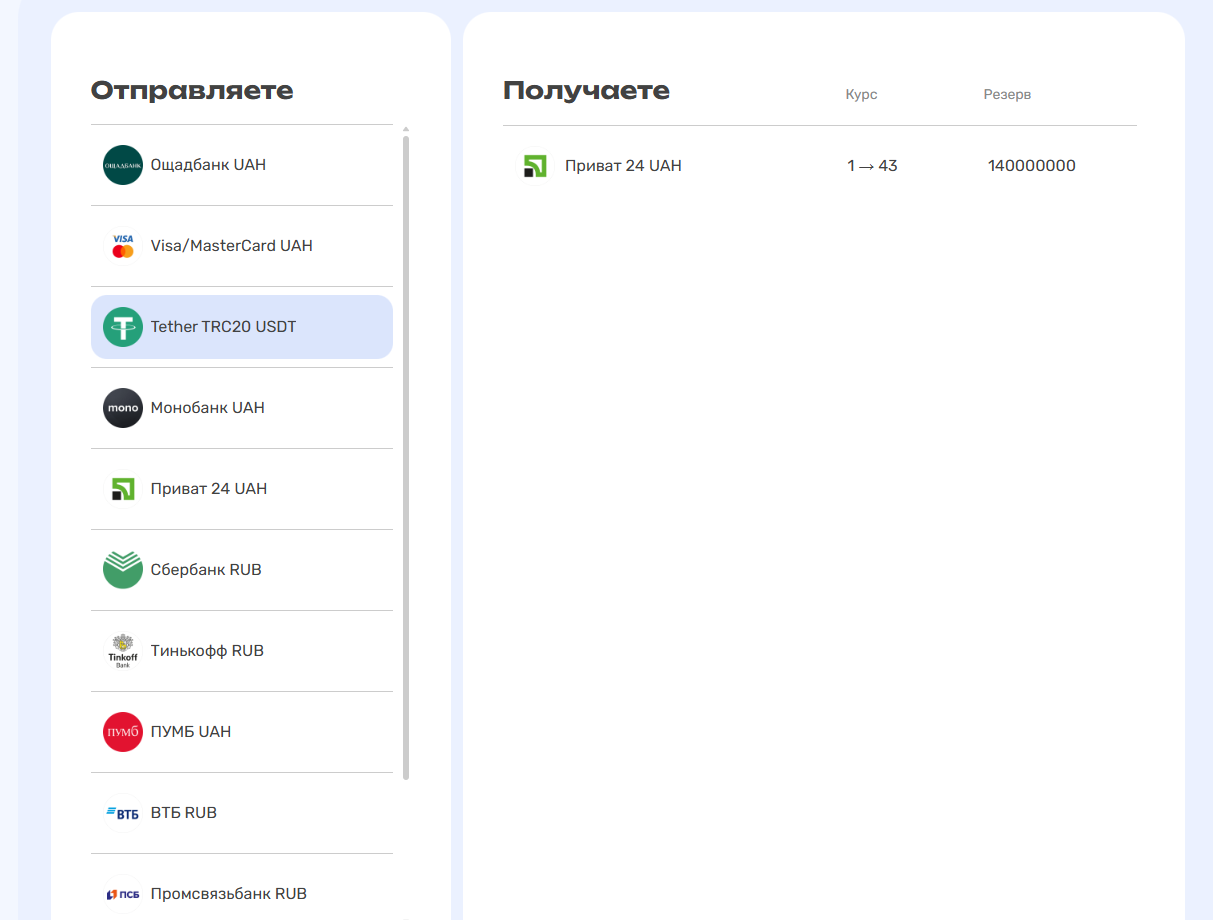Click the Privat 24 icon in send list

123,489
